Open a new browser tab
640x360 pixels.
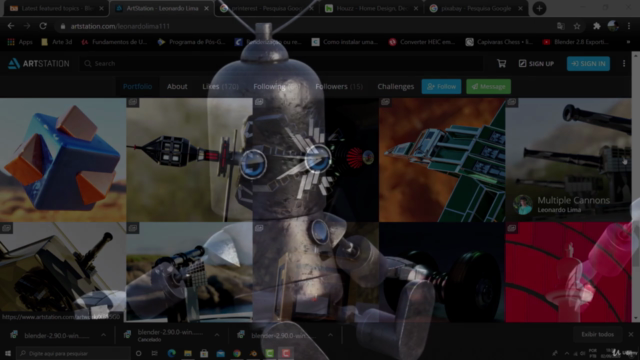[539, 8]
